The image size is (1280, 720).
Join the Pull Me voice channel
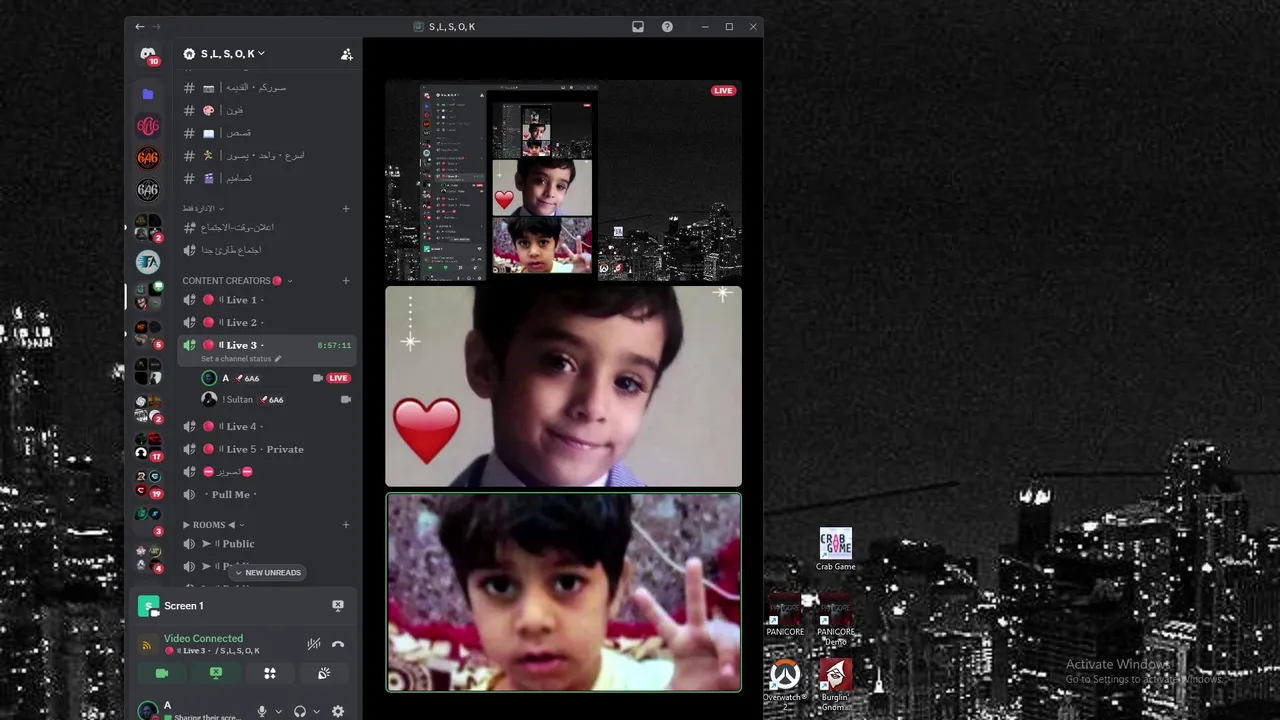[x=267, y=495]
